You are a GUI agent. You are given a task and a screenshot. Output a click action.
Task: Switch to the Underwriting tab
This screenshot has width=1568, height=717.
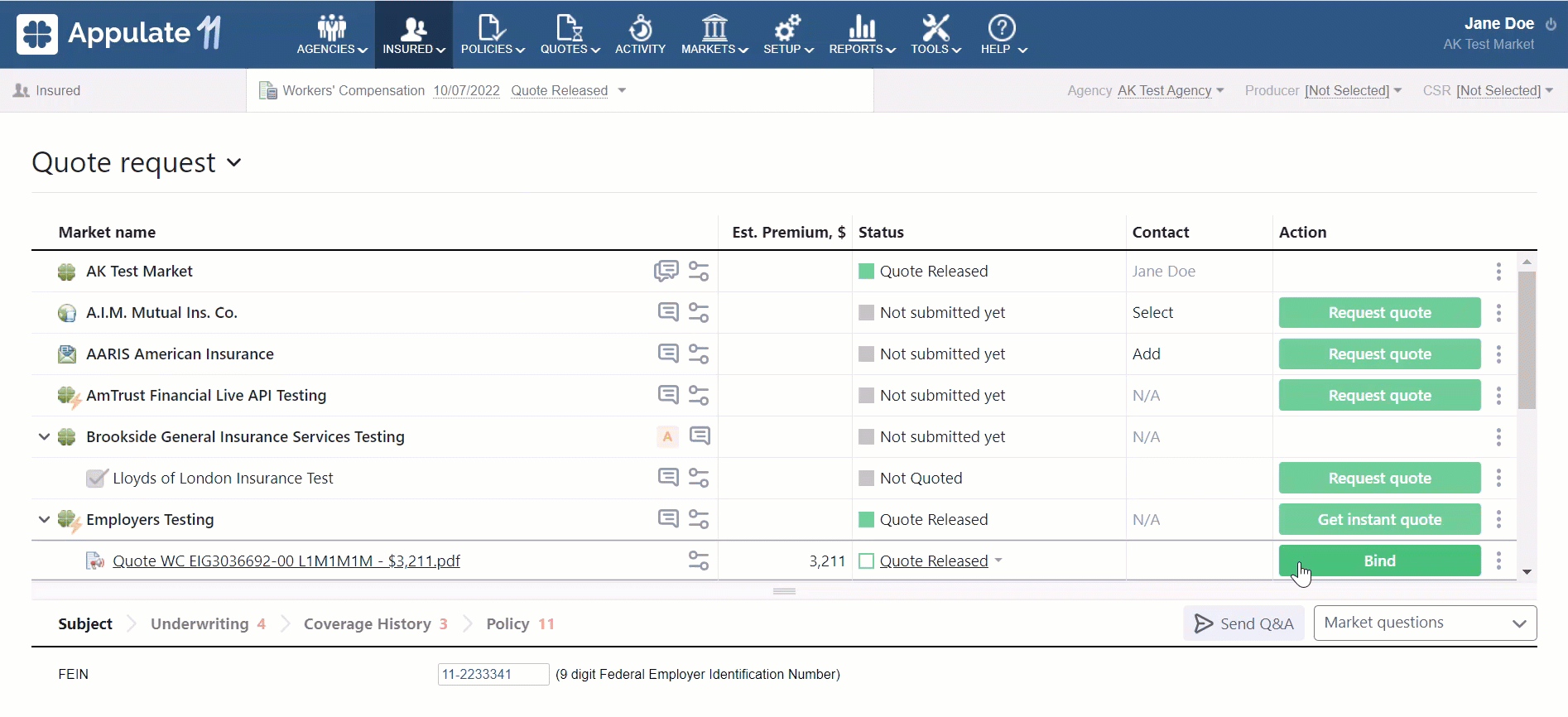[208, 623]
